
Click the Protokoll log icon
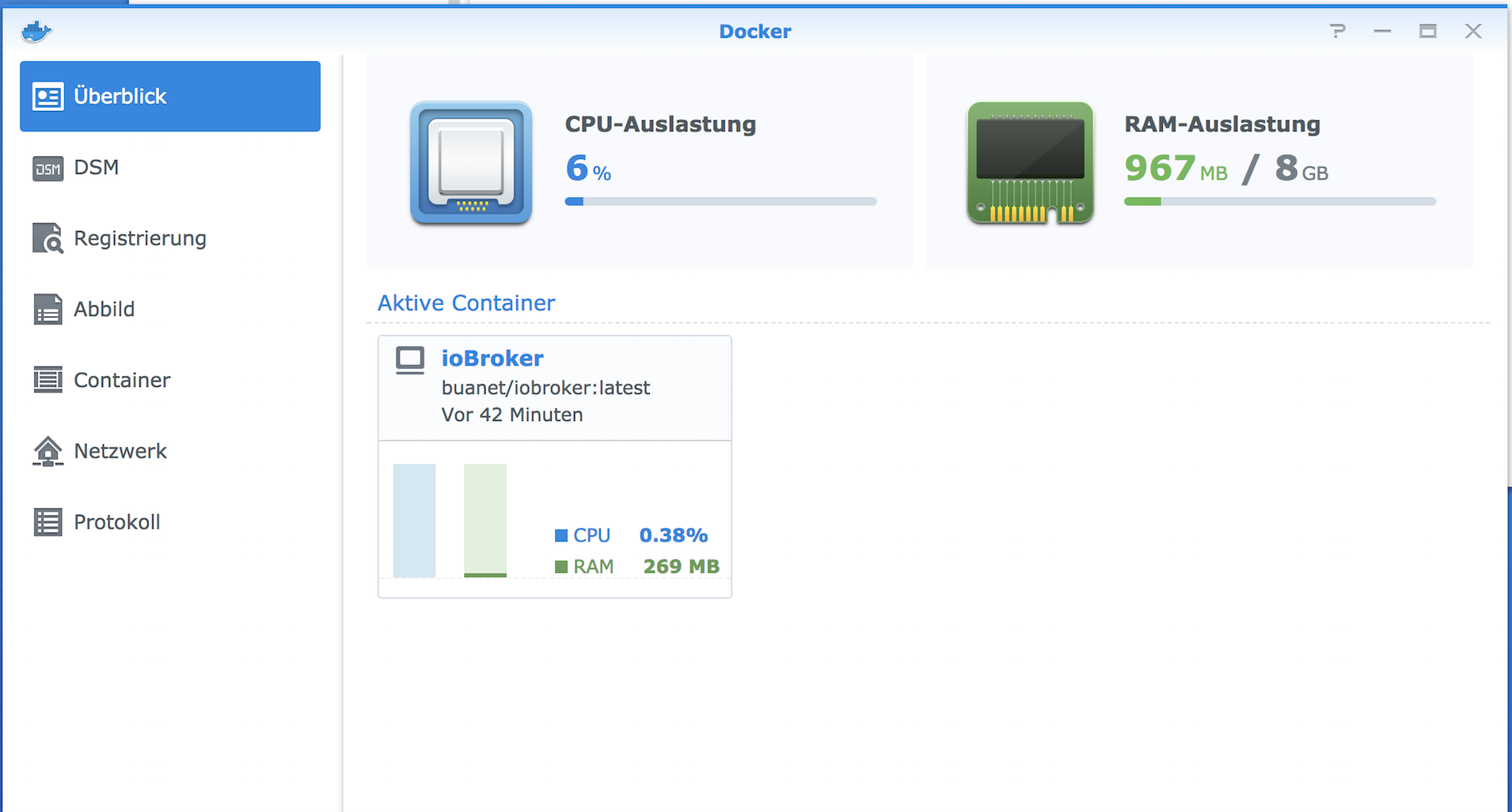tap(47, 522)
